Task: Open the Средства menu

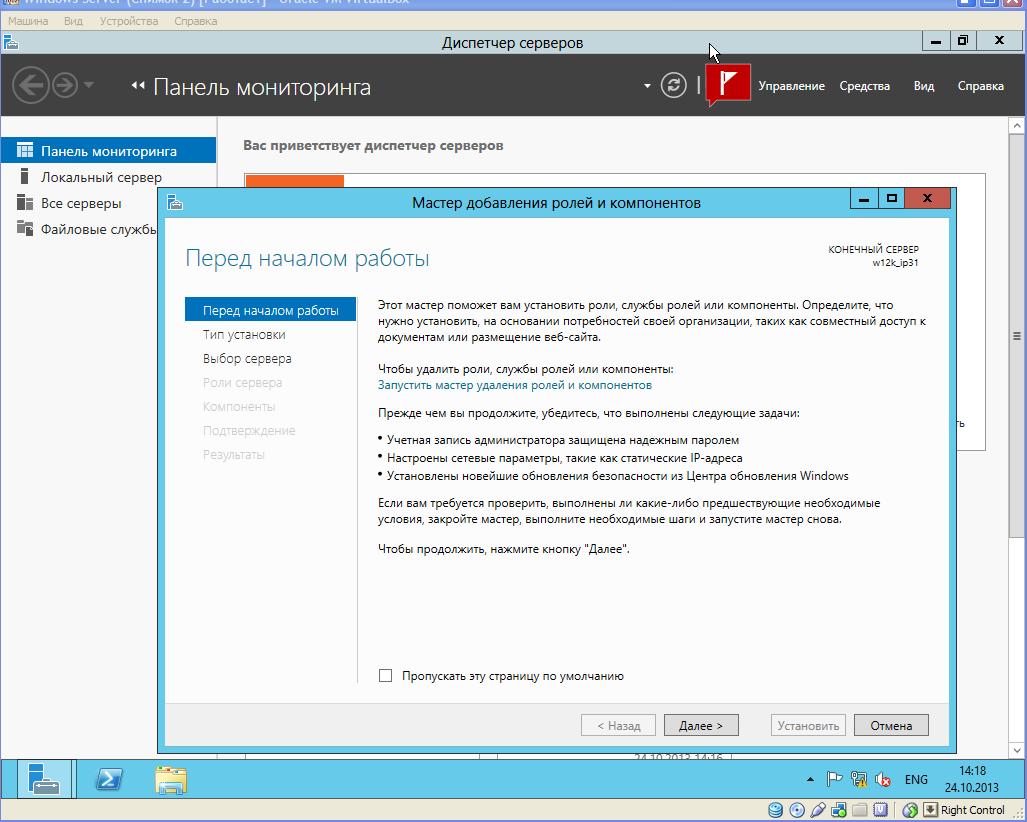Action: (865, 86)
